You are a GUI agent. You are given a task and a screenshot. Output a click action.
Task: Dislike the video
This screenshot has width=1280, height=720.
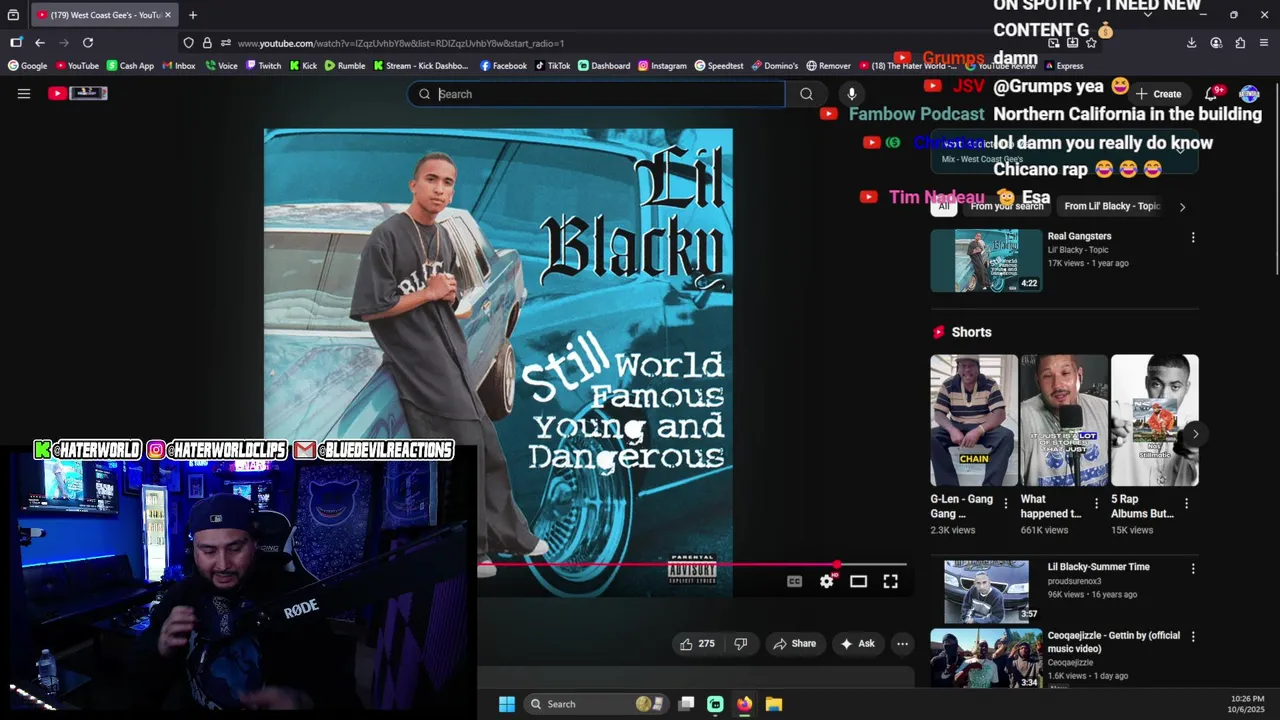click(x=740, y=644)
